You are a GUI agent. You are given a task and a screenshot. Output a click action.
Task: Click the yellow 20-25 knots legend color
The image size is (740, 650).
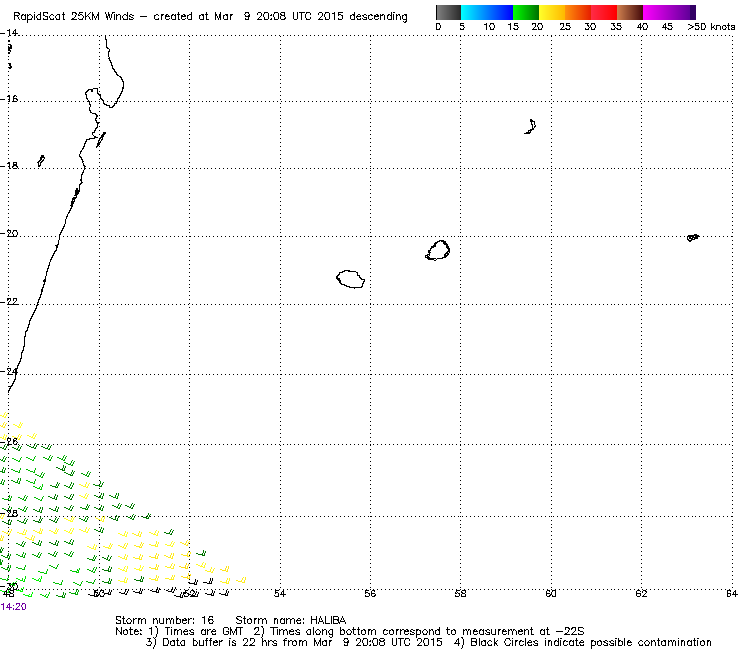pyautogui.click(x=552, y=12)
